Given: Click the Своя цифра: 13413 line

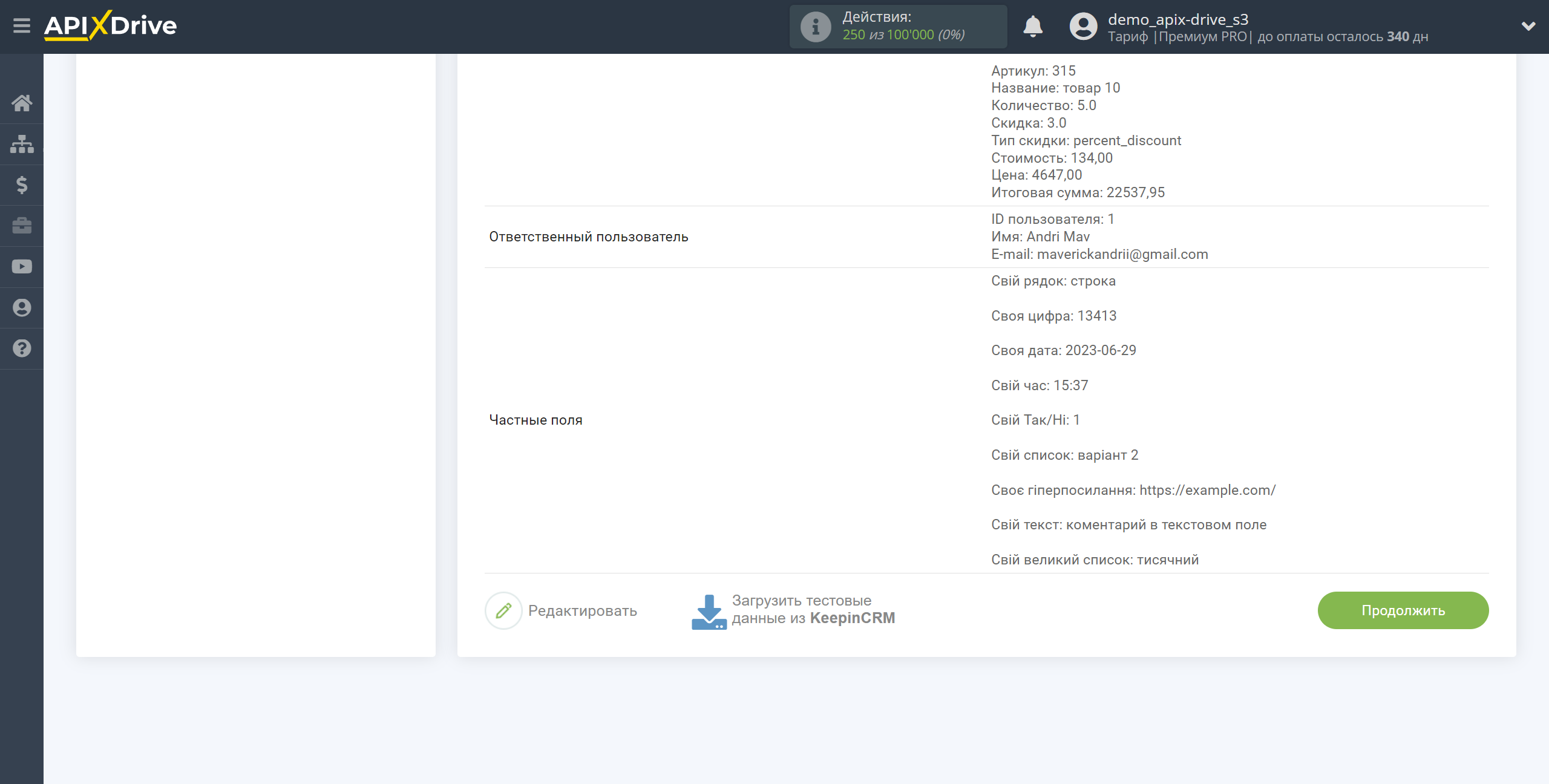Looking at the screenshot, I should pyautogui.click(x=1053, y=316).
